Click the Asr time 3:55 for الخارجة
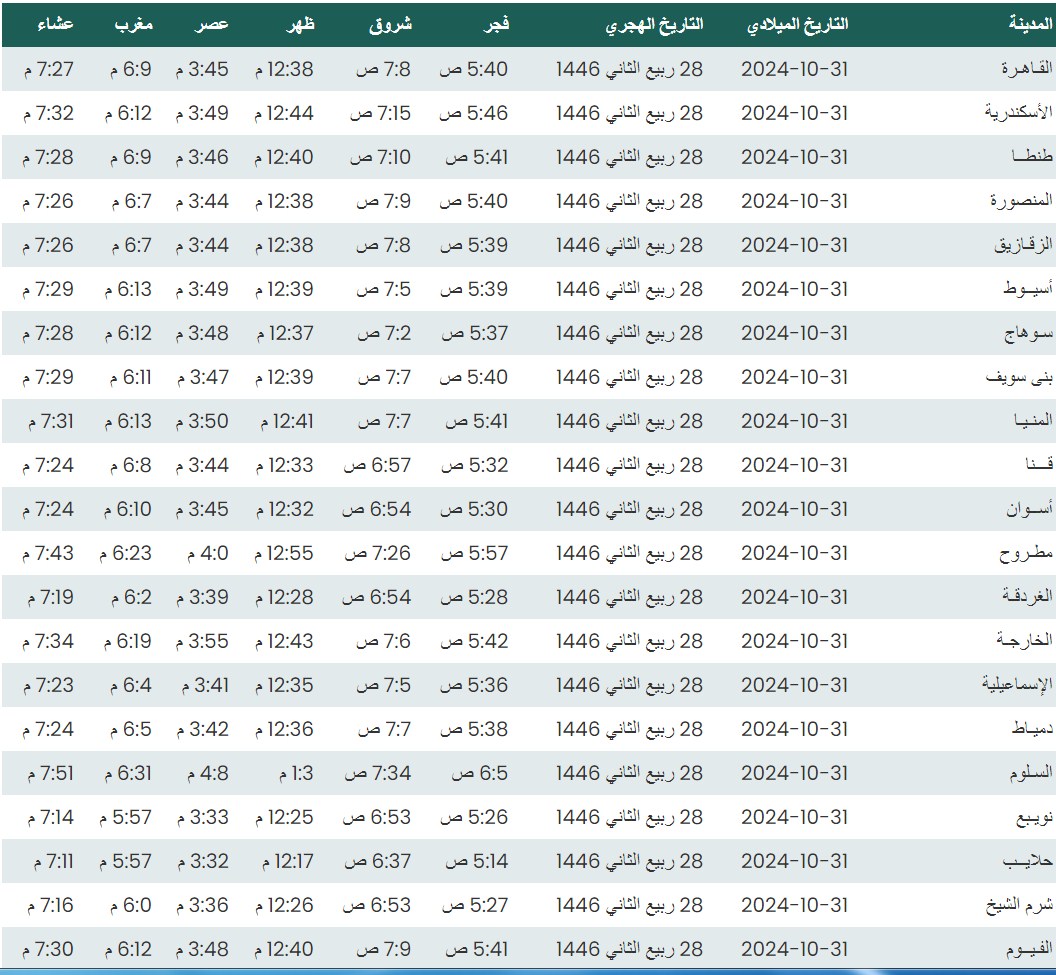The image size is (1056, 975). tap(202, 641)
